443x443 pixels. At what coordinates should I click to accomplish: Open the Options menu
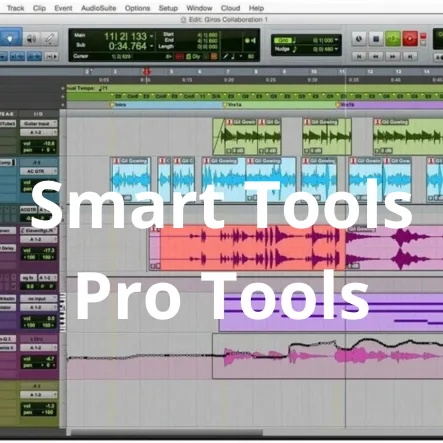point(137,8)
